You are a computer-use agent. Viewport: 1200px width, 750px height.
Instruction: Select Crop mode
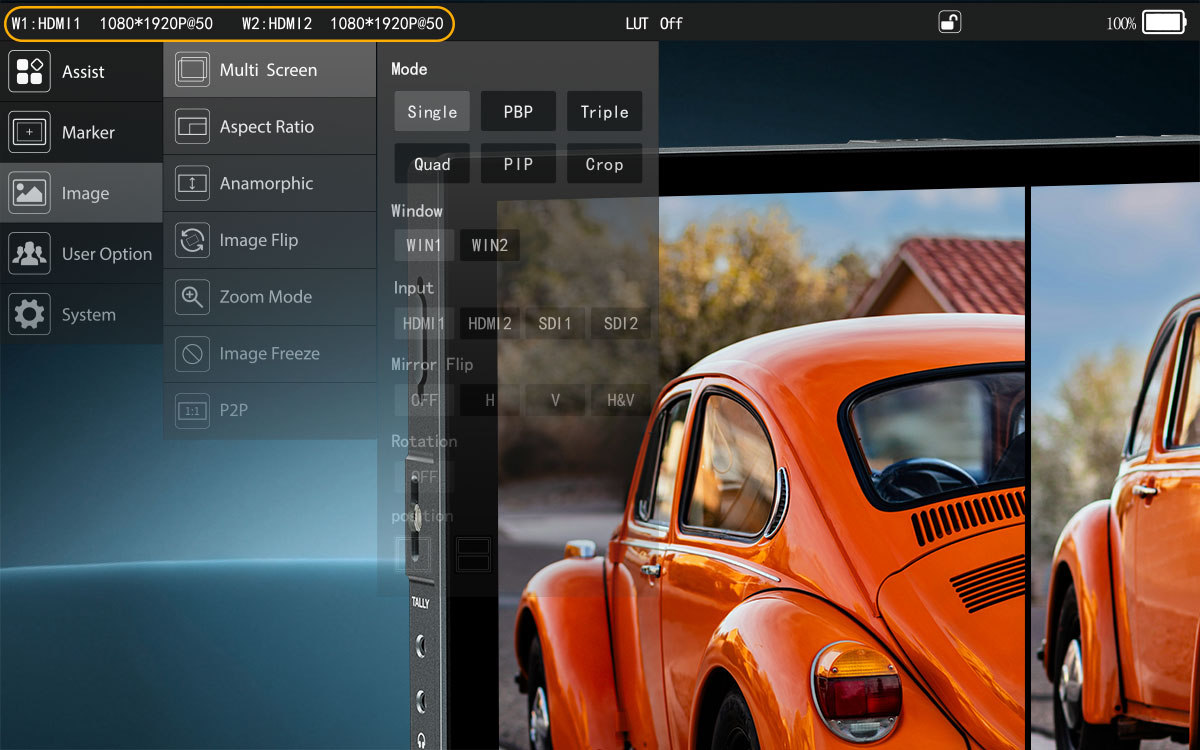click(605, 164)
